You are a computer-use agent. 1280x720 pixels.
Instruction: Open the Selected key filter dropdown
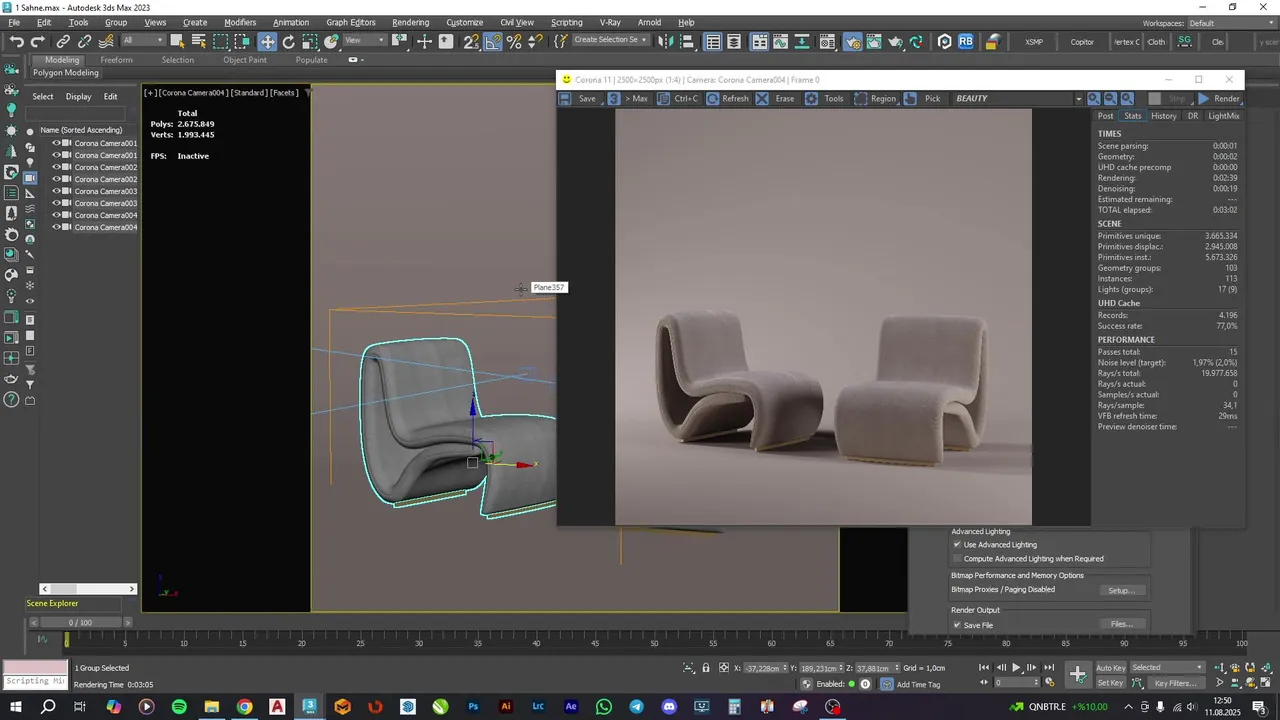click(1167, 668)
